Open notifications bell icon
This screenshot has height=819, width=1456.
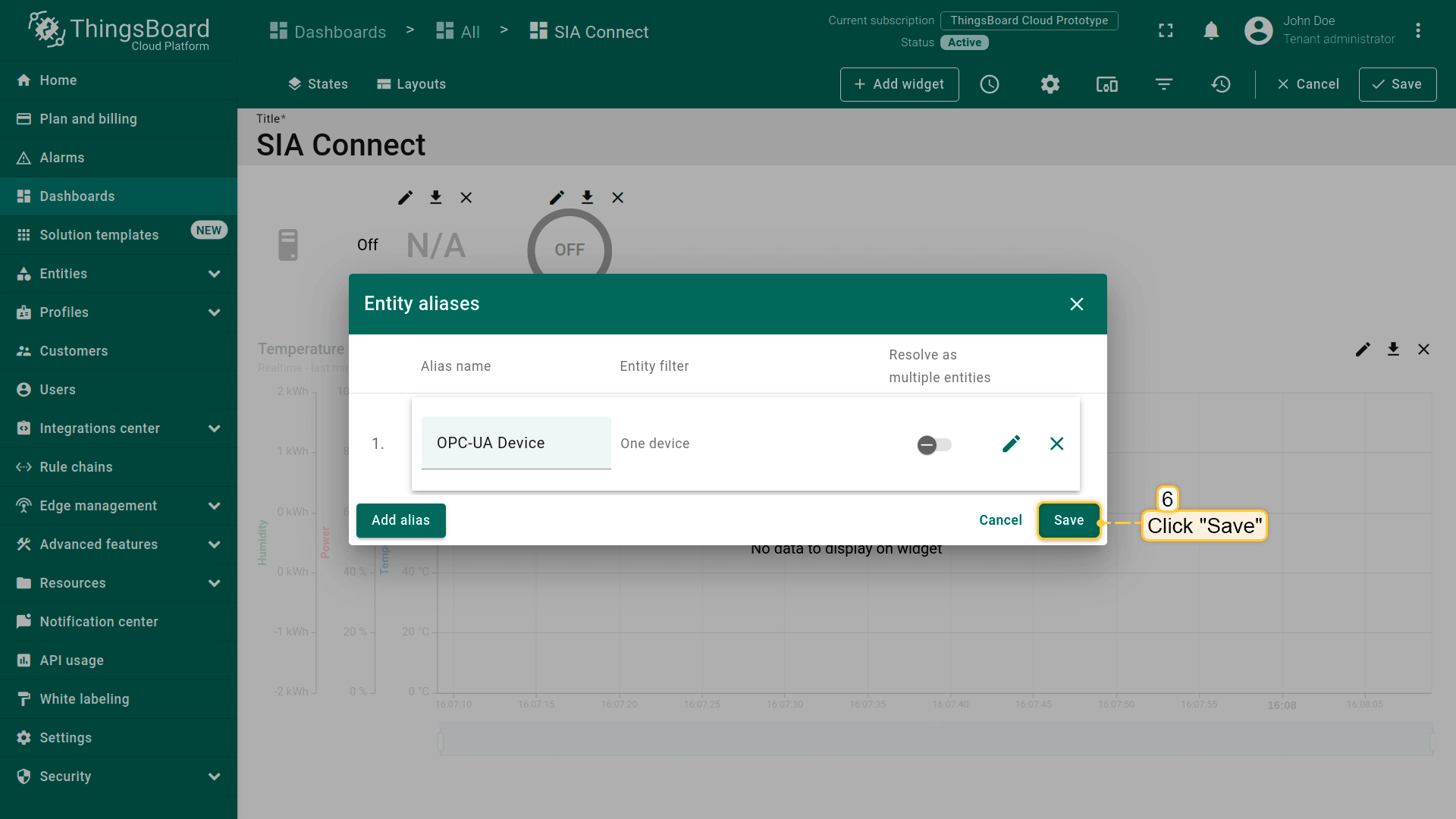(x=1211, y=31)
